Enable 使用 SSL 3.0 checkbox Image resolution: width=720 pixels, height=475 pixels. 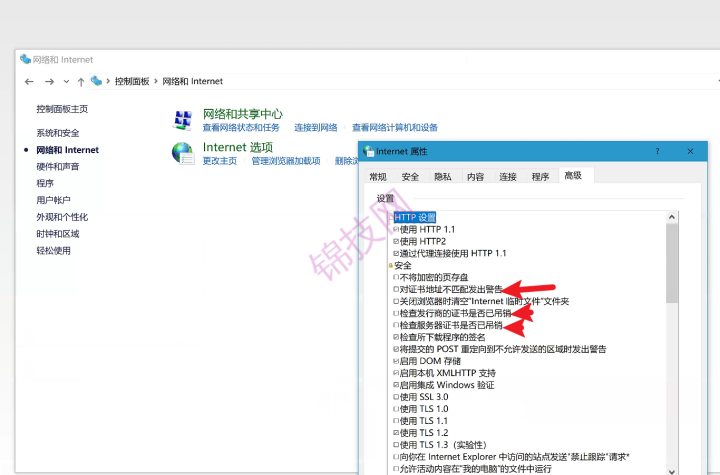tap(396, 397)
